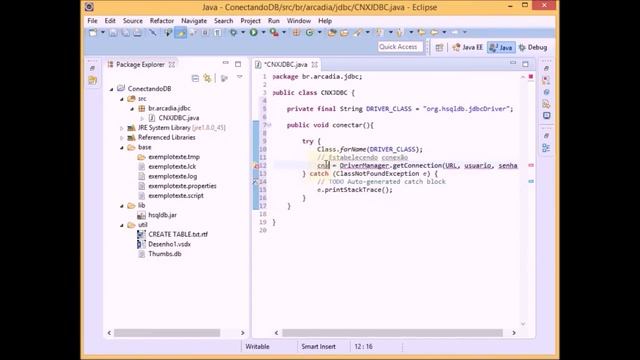The height and width of the screenshot is (360, 640).
Task: Click the Link with Editor icon
Action: pos(207,78)
